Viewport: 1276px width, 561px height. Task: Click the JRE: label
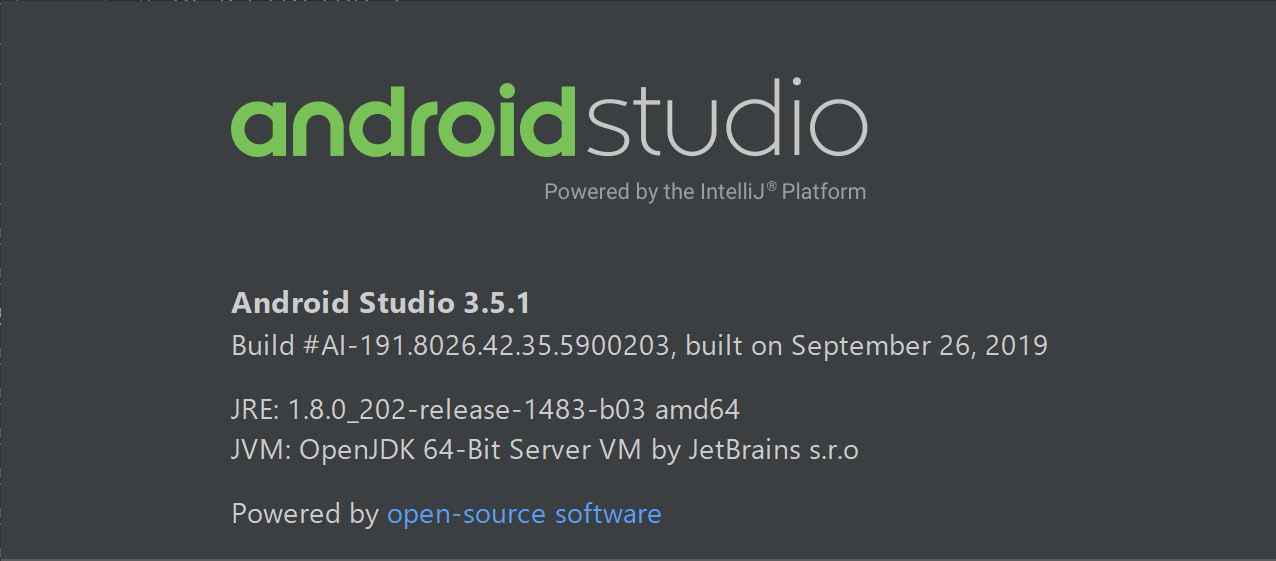[256, 409]
